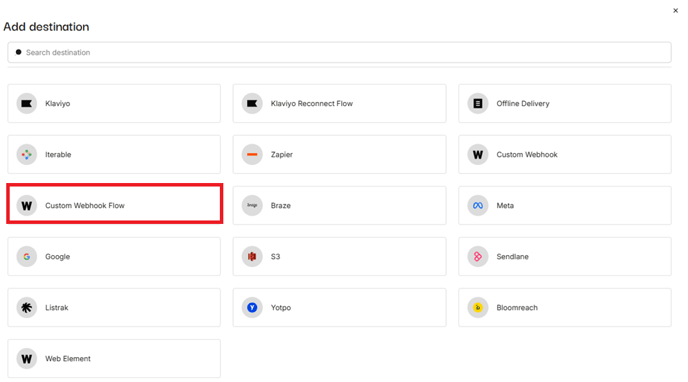Image resolution: width=688 pixels, height=382 pixels.
Task: Click the search magnifier icon
Action: [x=18, y=52]
